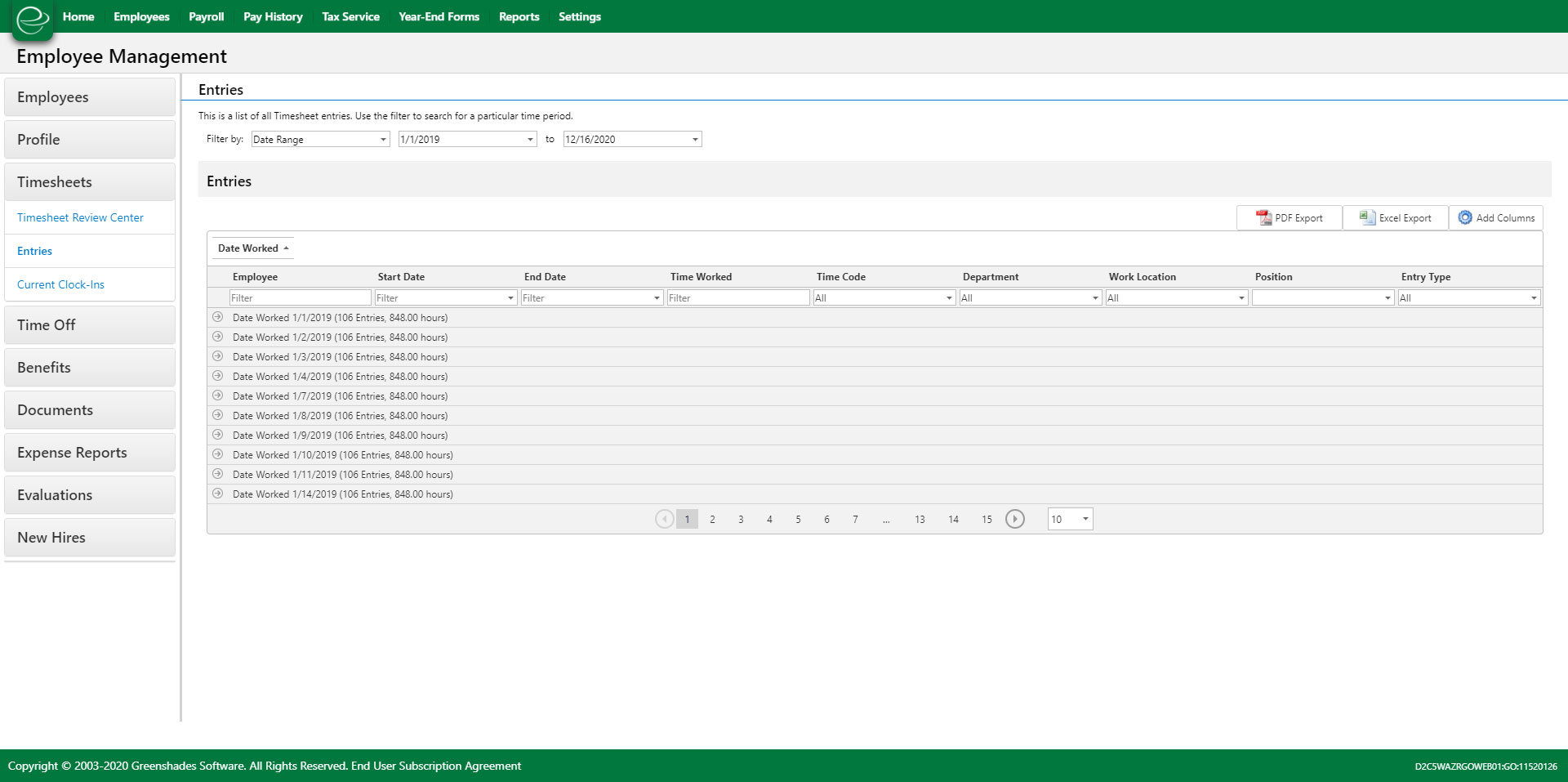Open the Time Code filter dropdown
The image size is (1568, 782).
[x=948, y=297]
